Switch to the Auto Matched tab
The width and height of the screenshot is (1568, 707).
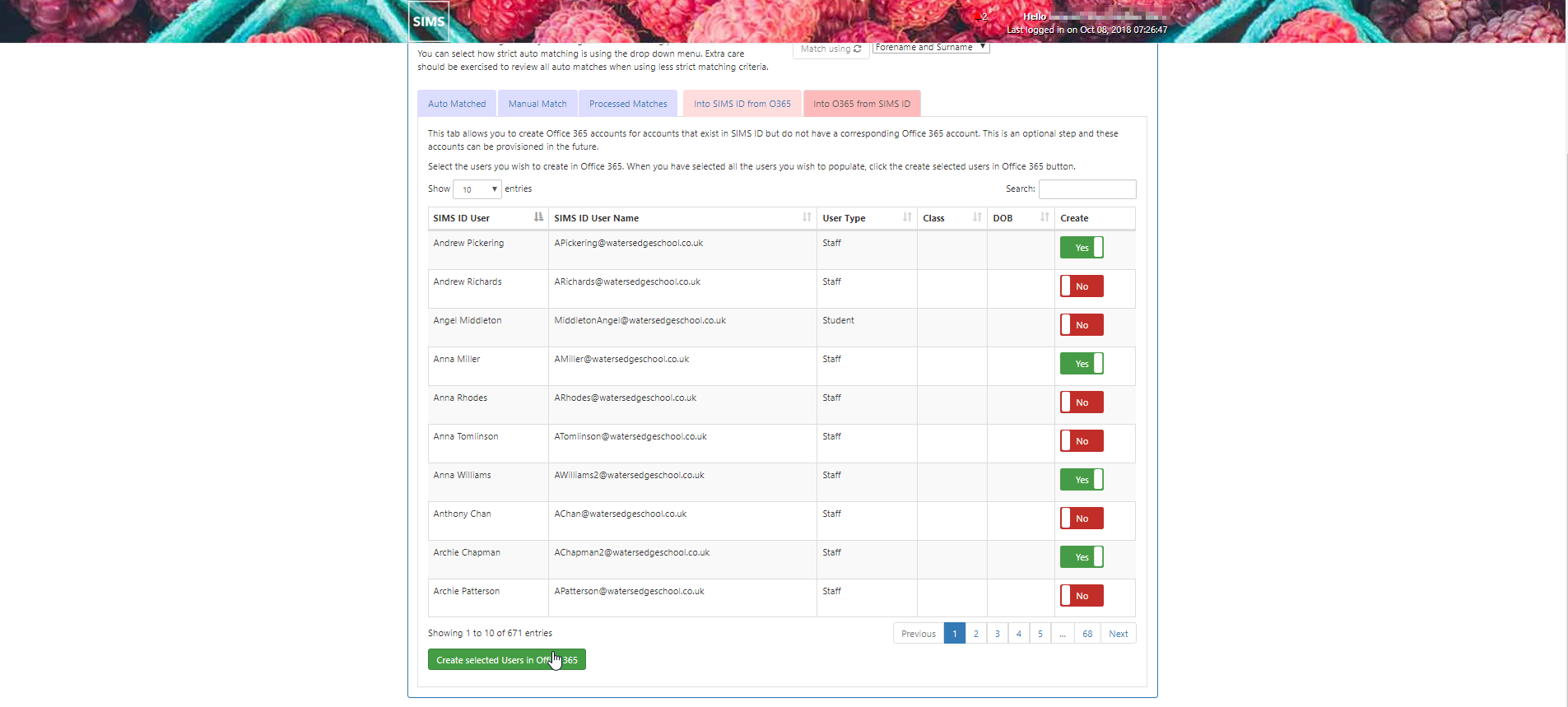(x=457, y=104)
